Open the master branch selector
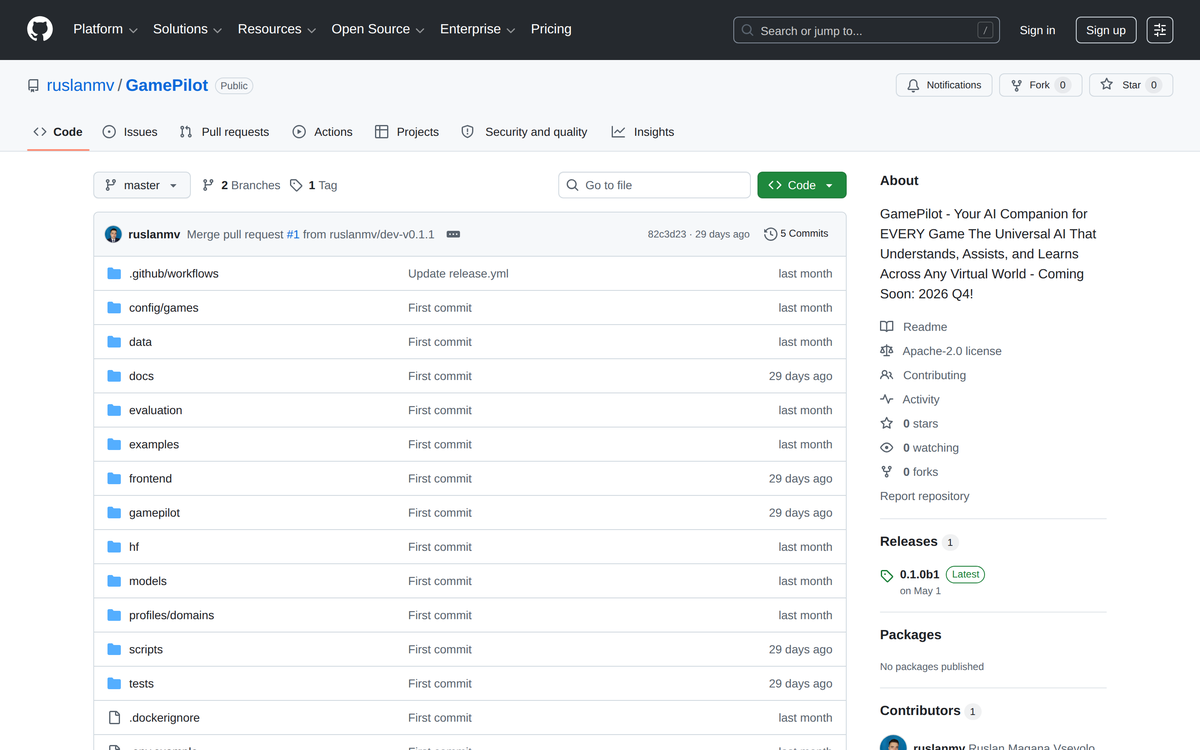 [x=142, y=185]
